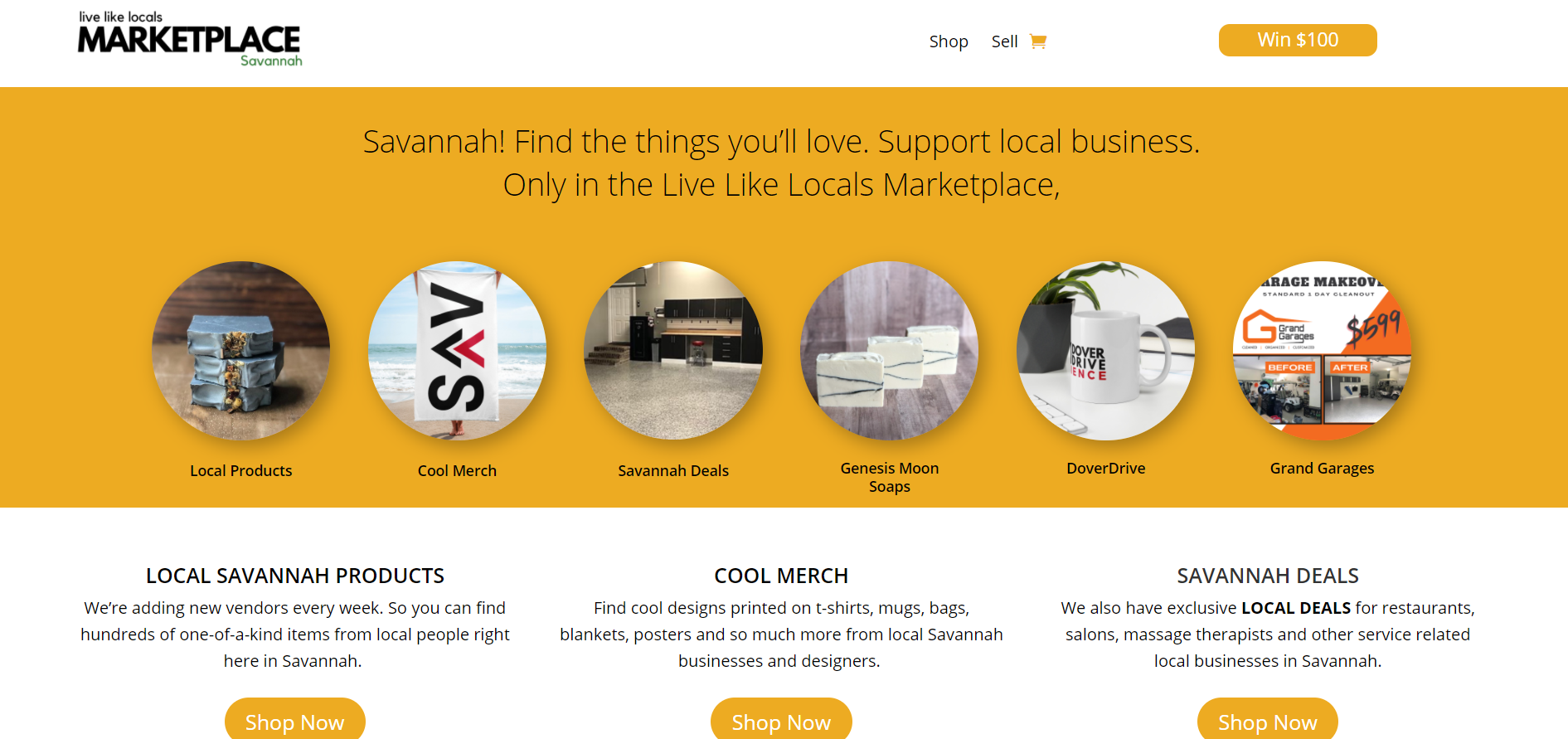
Task: Open the Sell menu item
Action: [1004, 41]
